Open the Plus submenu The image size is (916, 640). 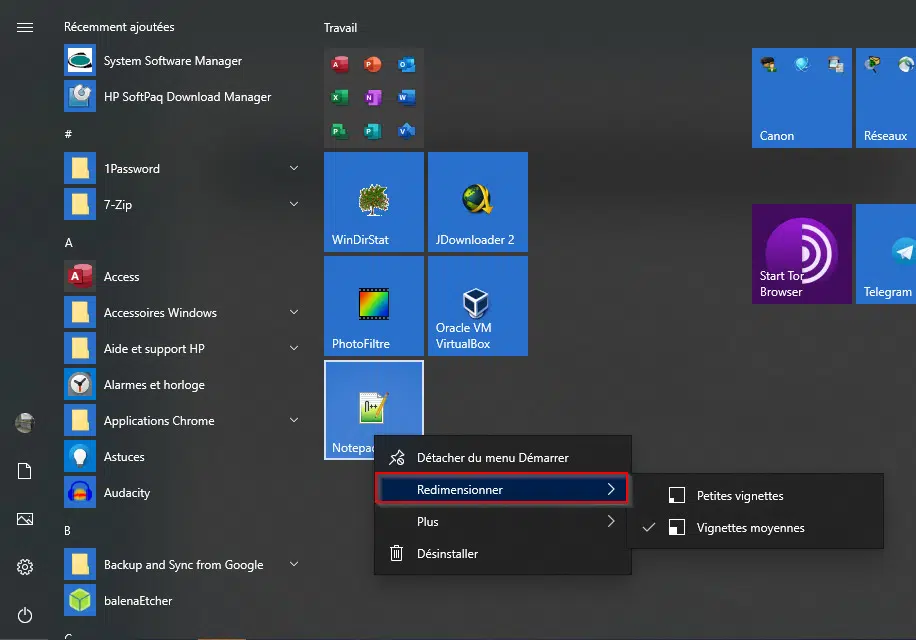tap(502, 521)
